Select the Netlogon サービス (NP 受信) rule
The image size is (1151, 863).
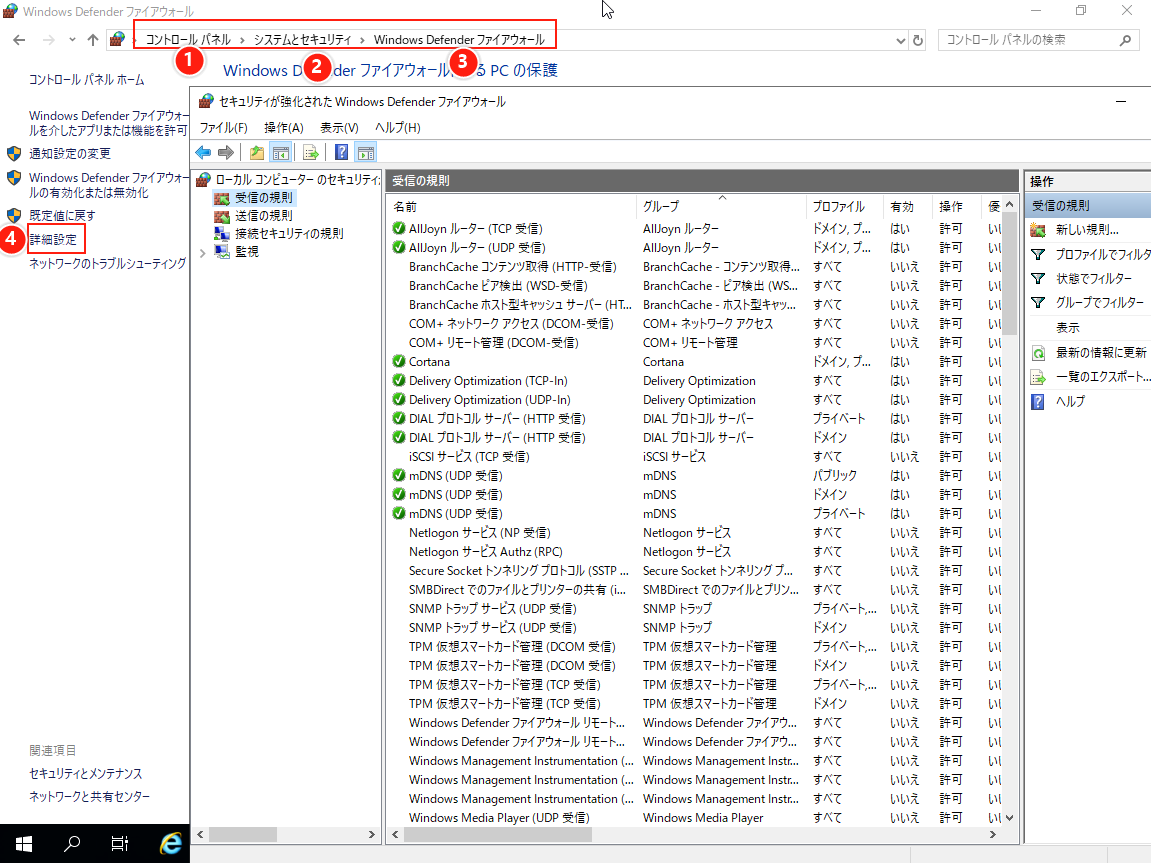pyautogui.click(x=694, y=533)
